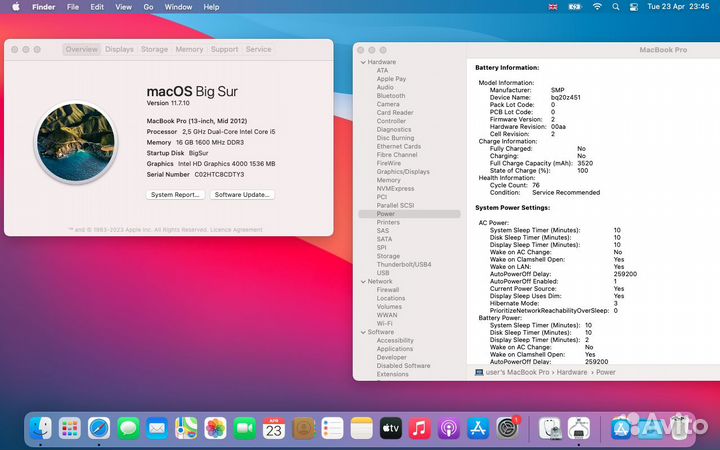The image size is (720, 450).
Task: Open Control Center in menu bar
Action: point(634,7)
